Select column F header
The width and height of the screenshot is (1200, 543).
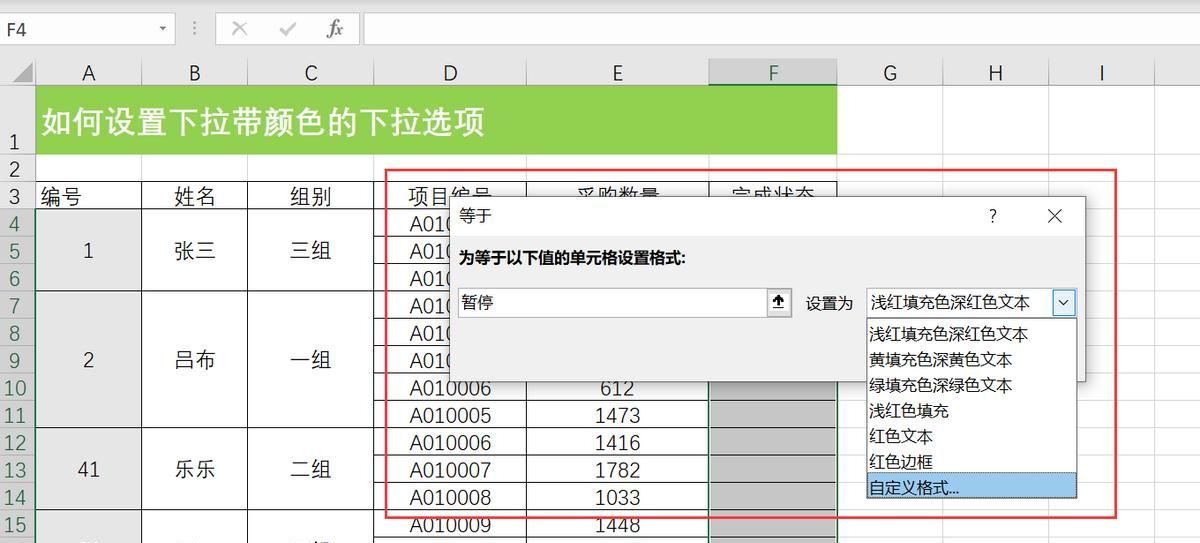pyautogui.click(x=773, y=72)
